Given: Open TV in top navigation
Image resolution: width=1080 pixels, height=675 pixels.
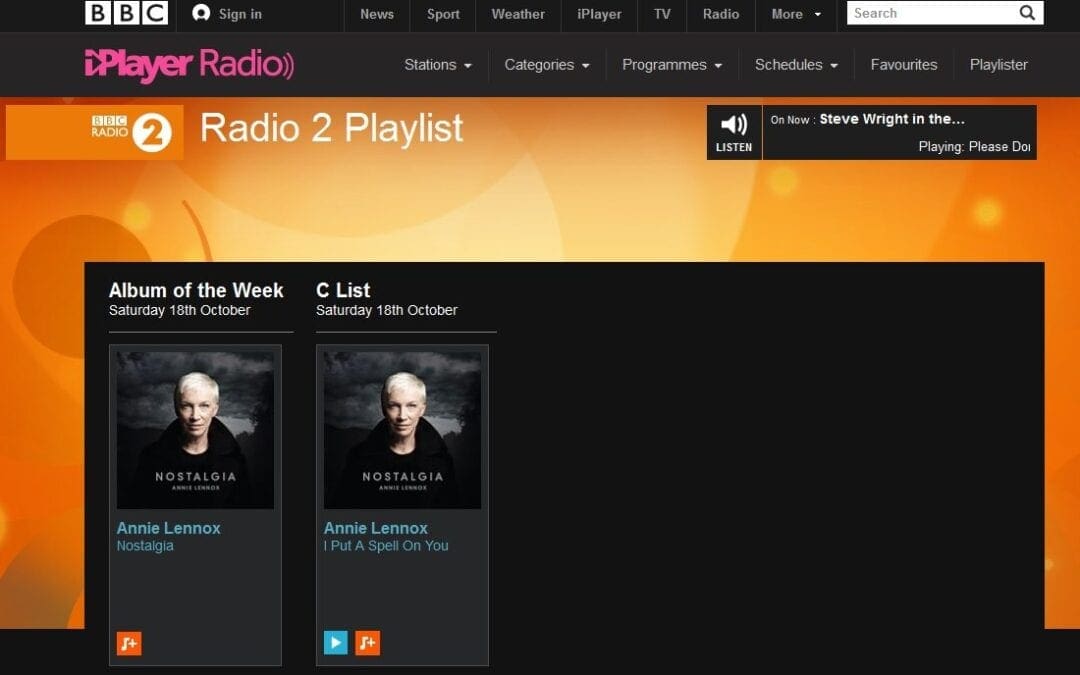Looking at the screenshot, I should [662, 14].
